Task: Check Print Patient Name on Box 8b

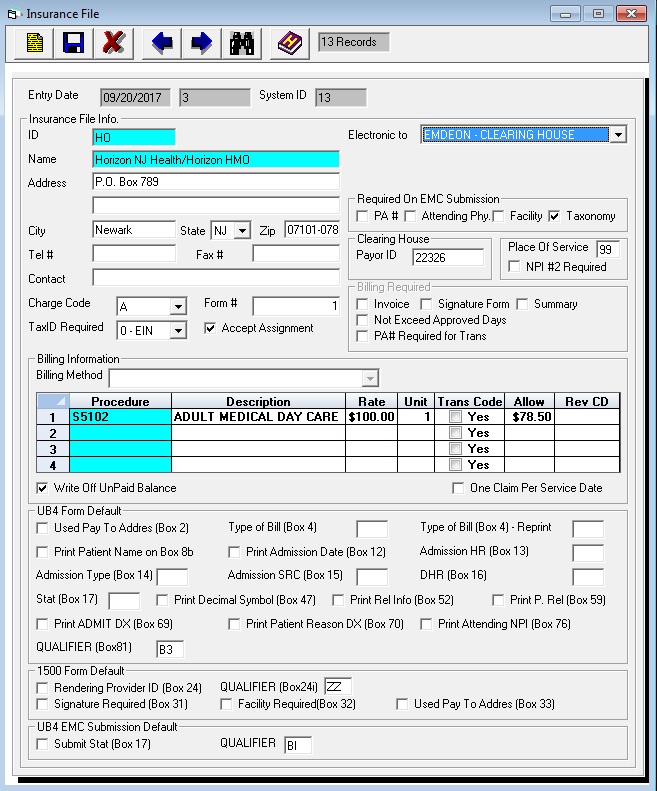Action: pos(42,552)
